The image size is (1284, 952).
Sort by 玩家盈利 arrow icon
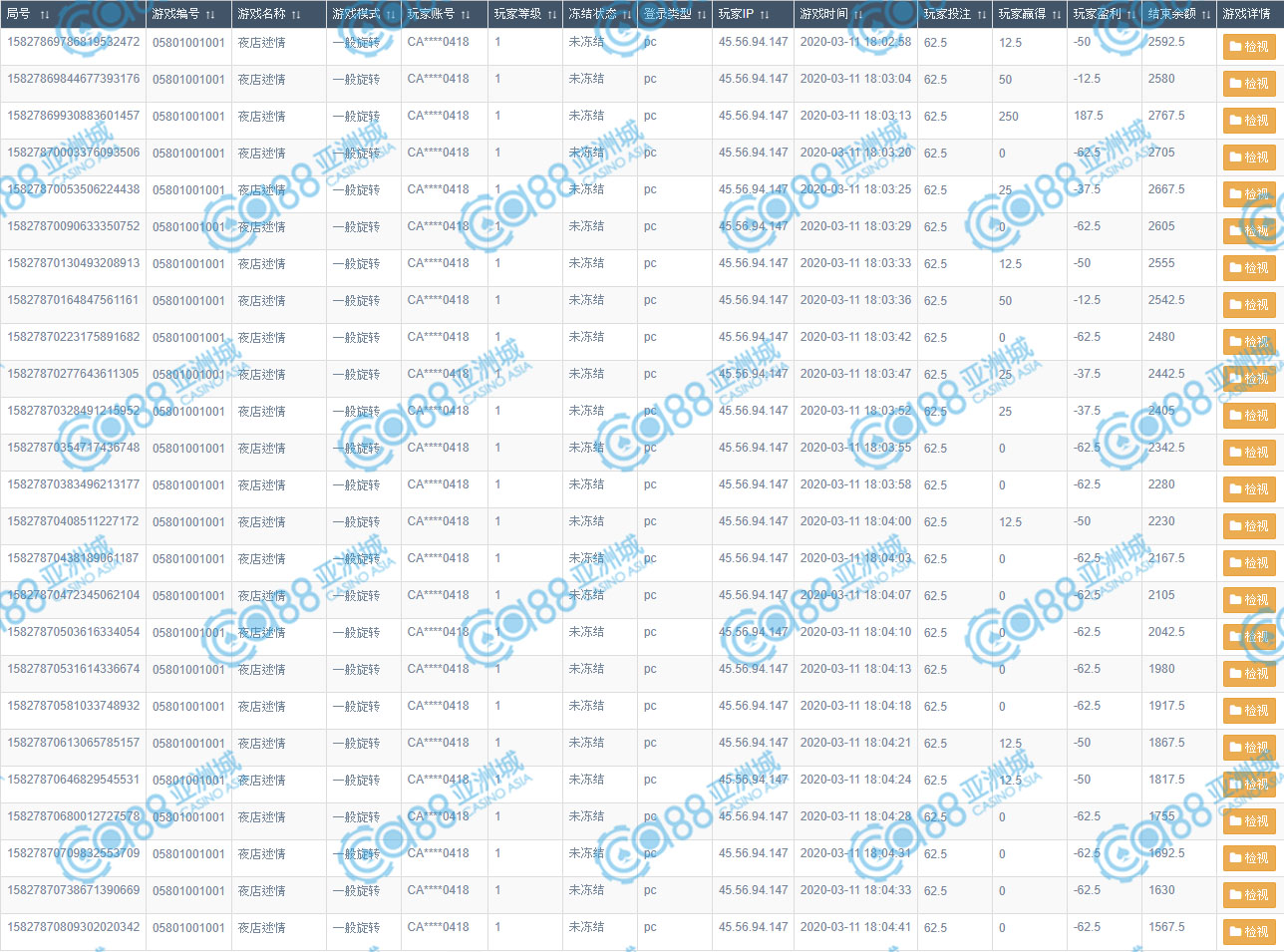tap(1131, 15)
